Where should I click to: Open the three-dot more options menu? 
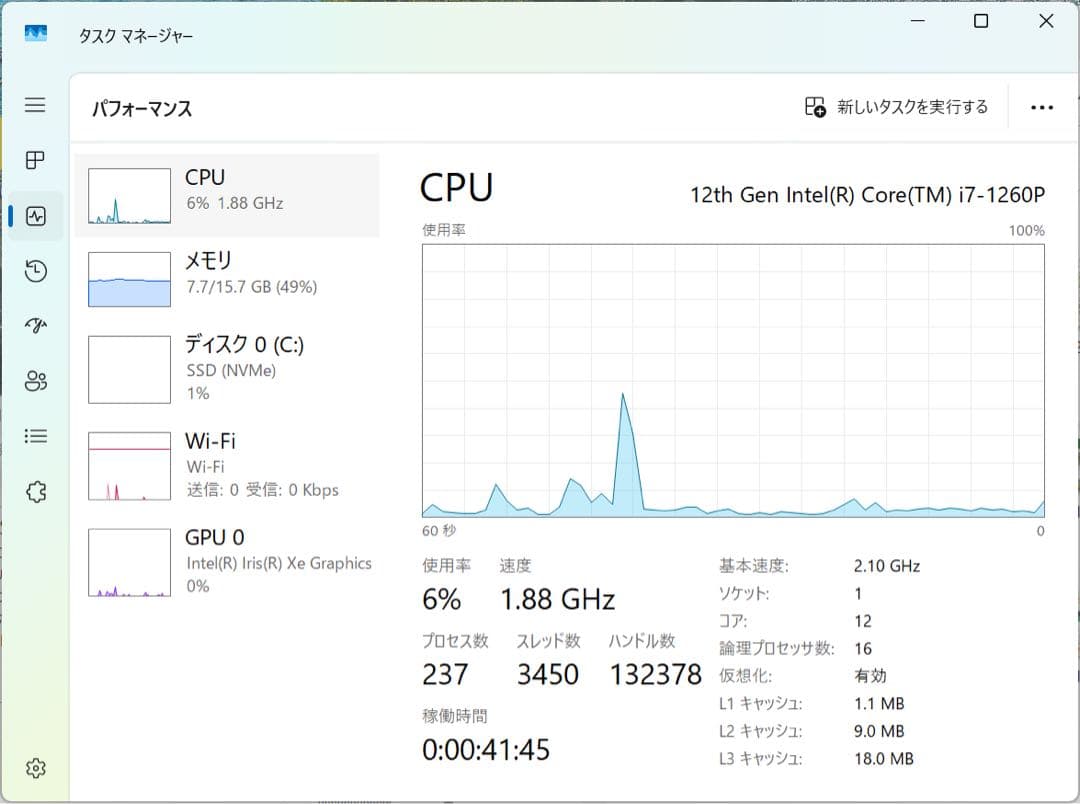1041,107
